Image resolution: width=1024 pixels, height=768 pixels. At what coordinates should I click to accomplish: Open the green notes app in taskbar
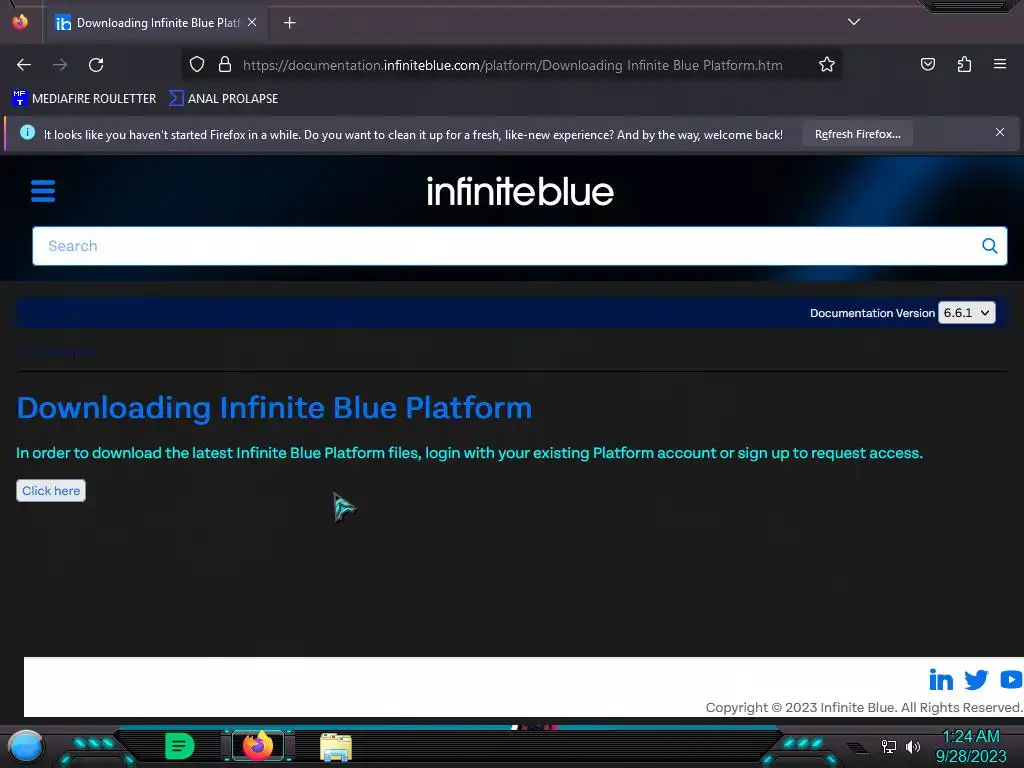coord(180,746)
